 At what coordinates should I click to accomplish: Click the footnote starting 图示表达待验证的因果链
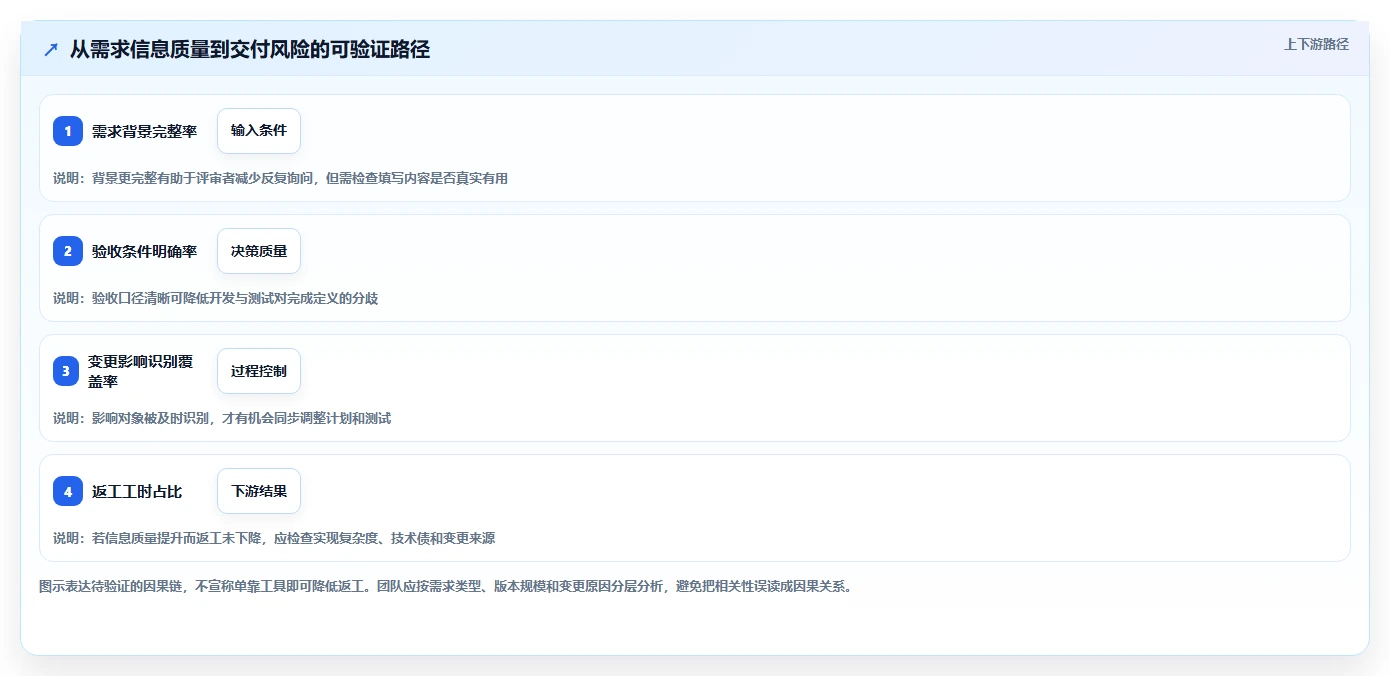[447, 586]
